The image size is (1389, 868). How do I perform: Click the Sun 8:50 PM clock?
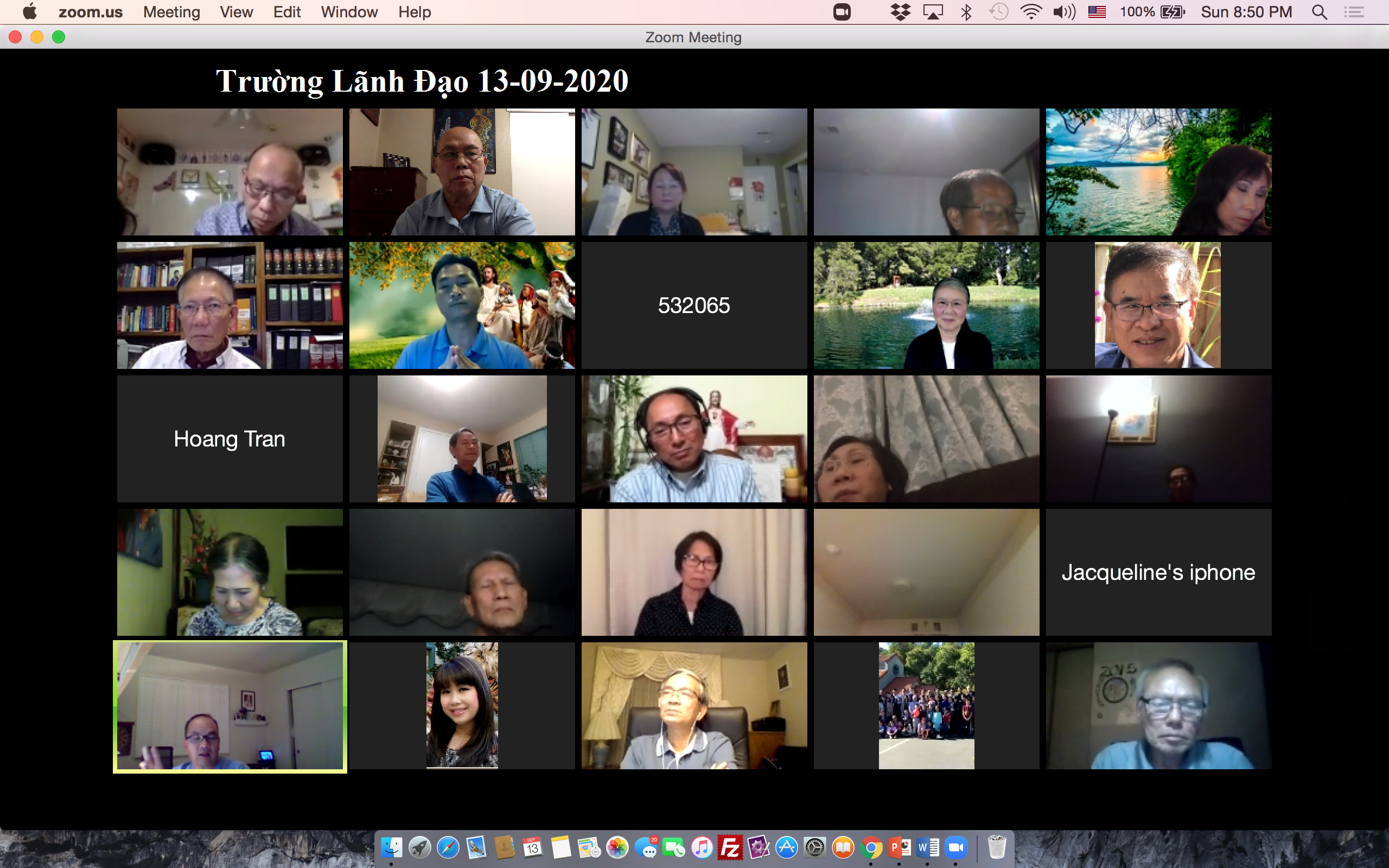pyautogui.click(x=1247, y=12)
